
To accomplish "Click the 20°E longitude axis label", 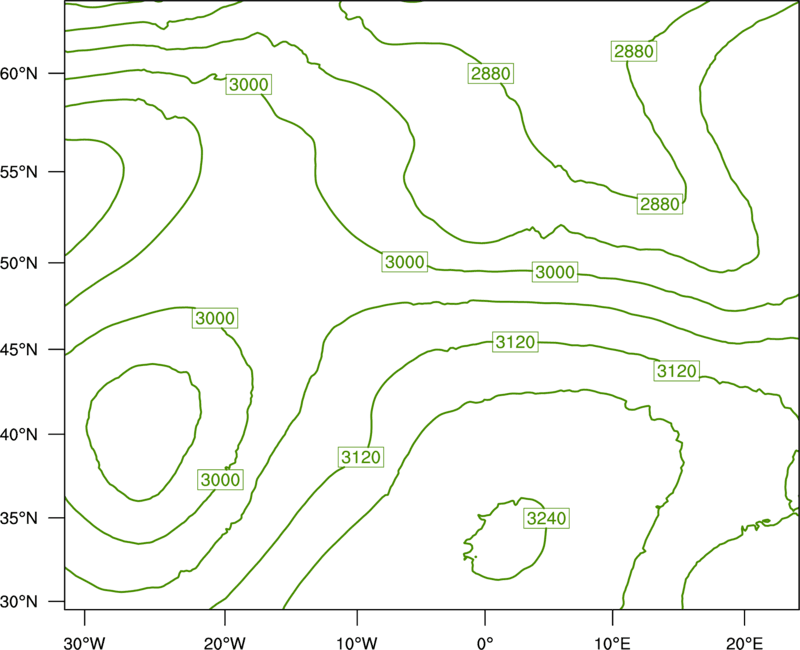I will [744, 643].
